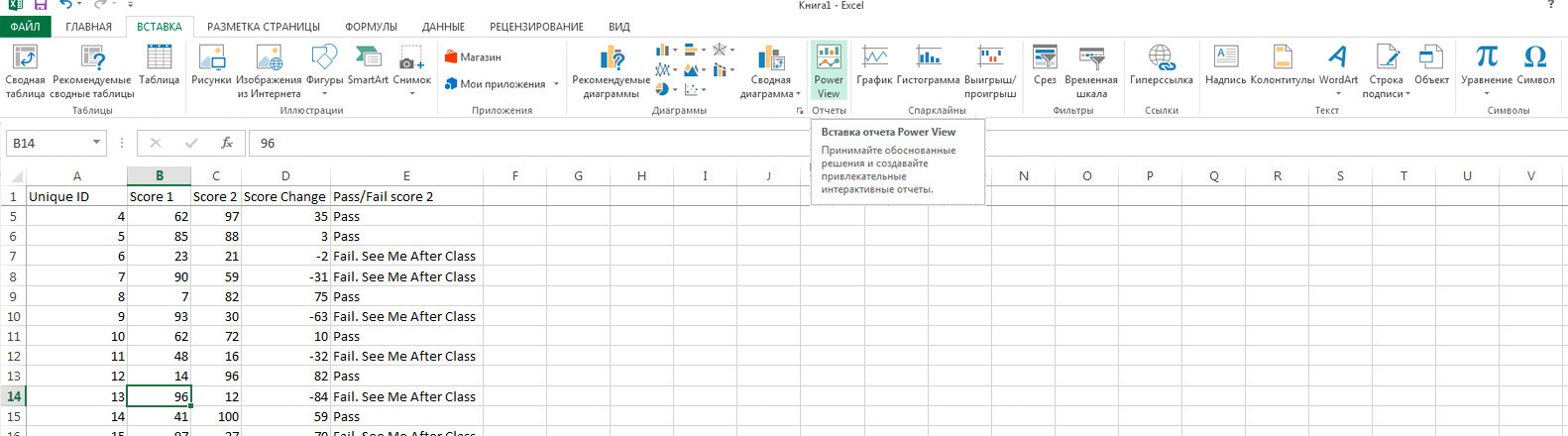This screenshot has height=436, width=1568.
Task: Insert a Срез slicer filter
Action: click(x=1045, y=67)
